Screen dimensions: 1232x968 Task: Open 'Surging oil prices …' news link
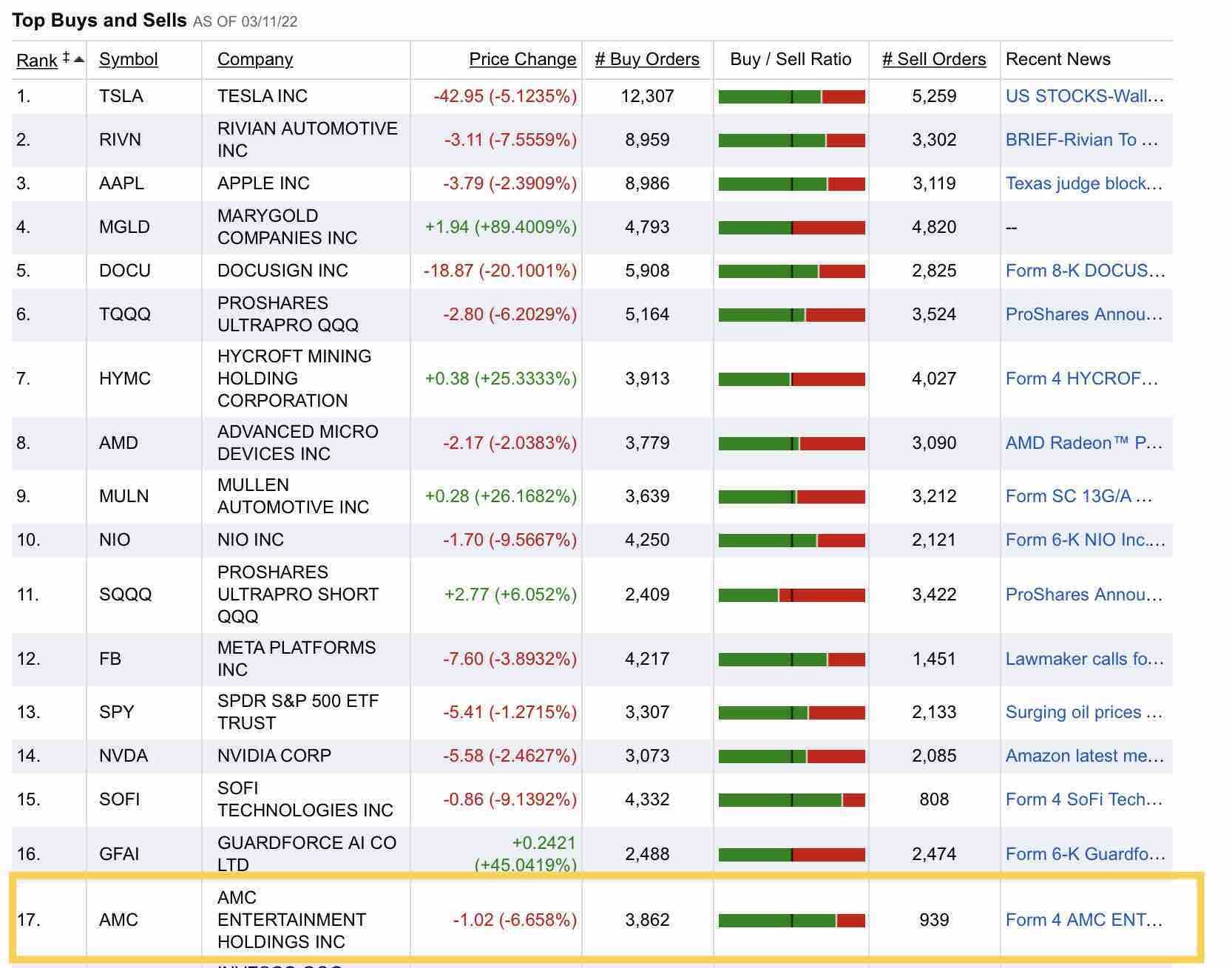(1083, 712)
